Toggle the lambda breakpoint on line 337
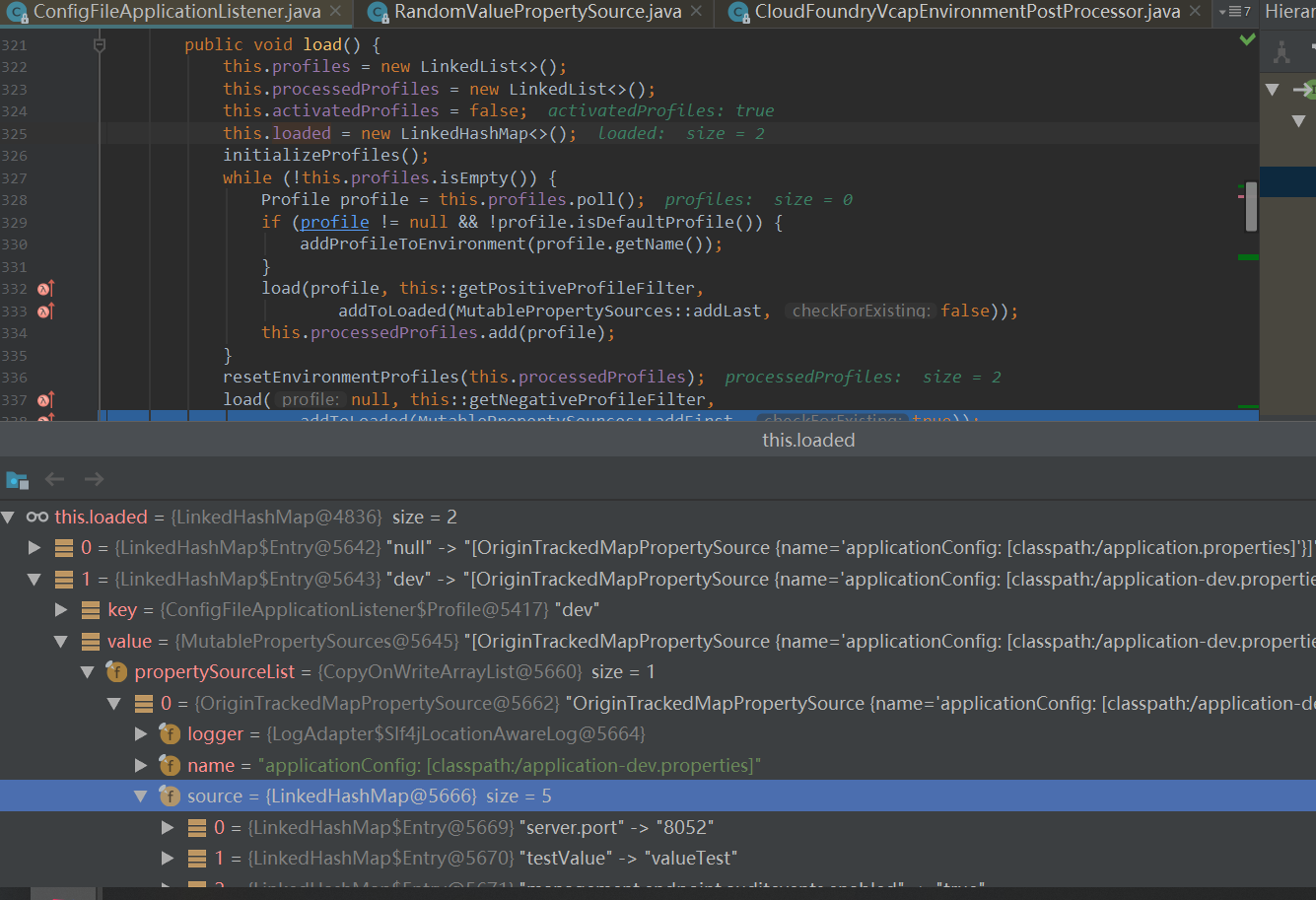 coord(45,400)
